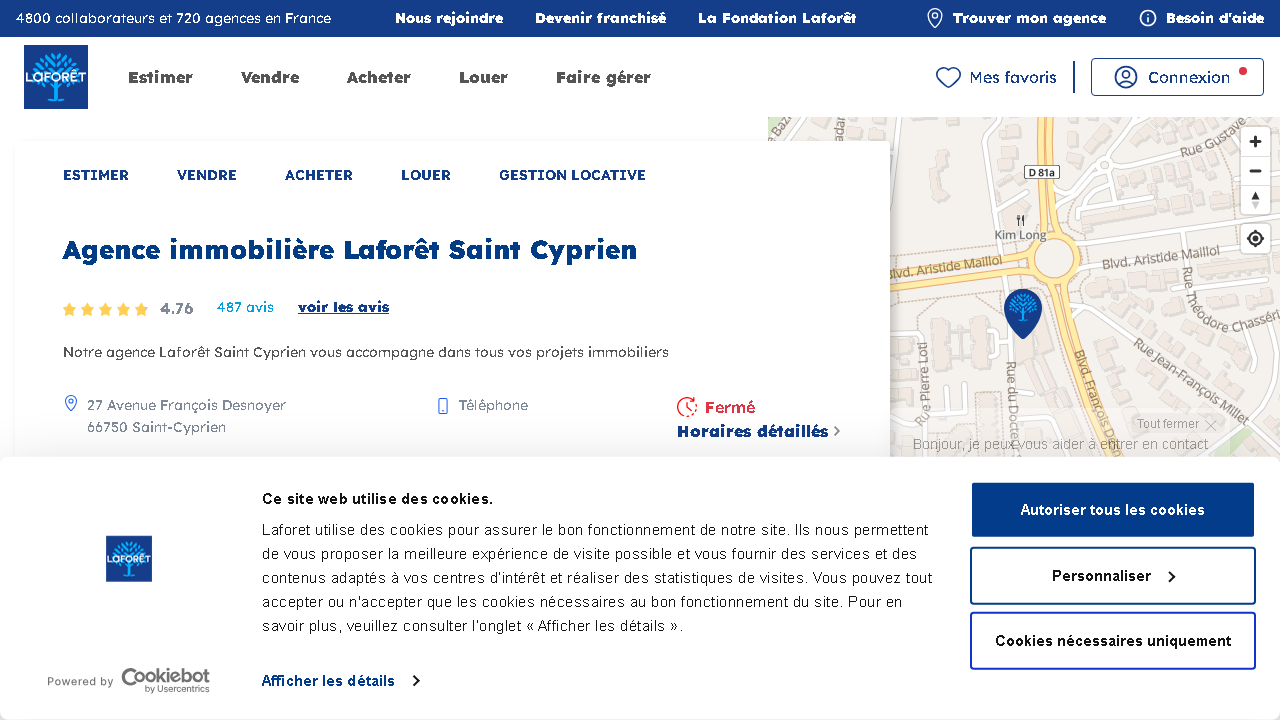The image size is (1280, 720).
Task: Open the Acheter main menu
Action: 379,77
